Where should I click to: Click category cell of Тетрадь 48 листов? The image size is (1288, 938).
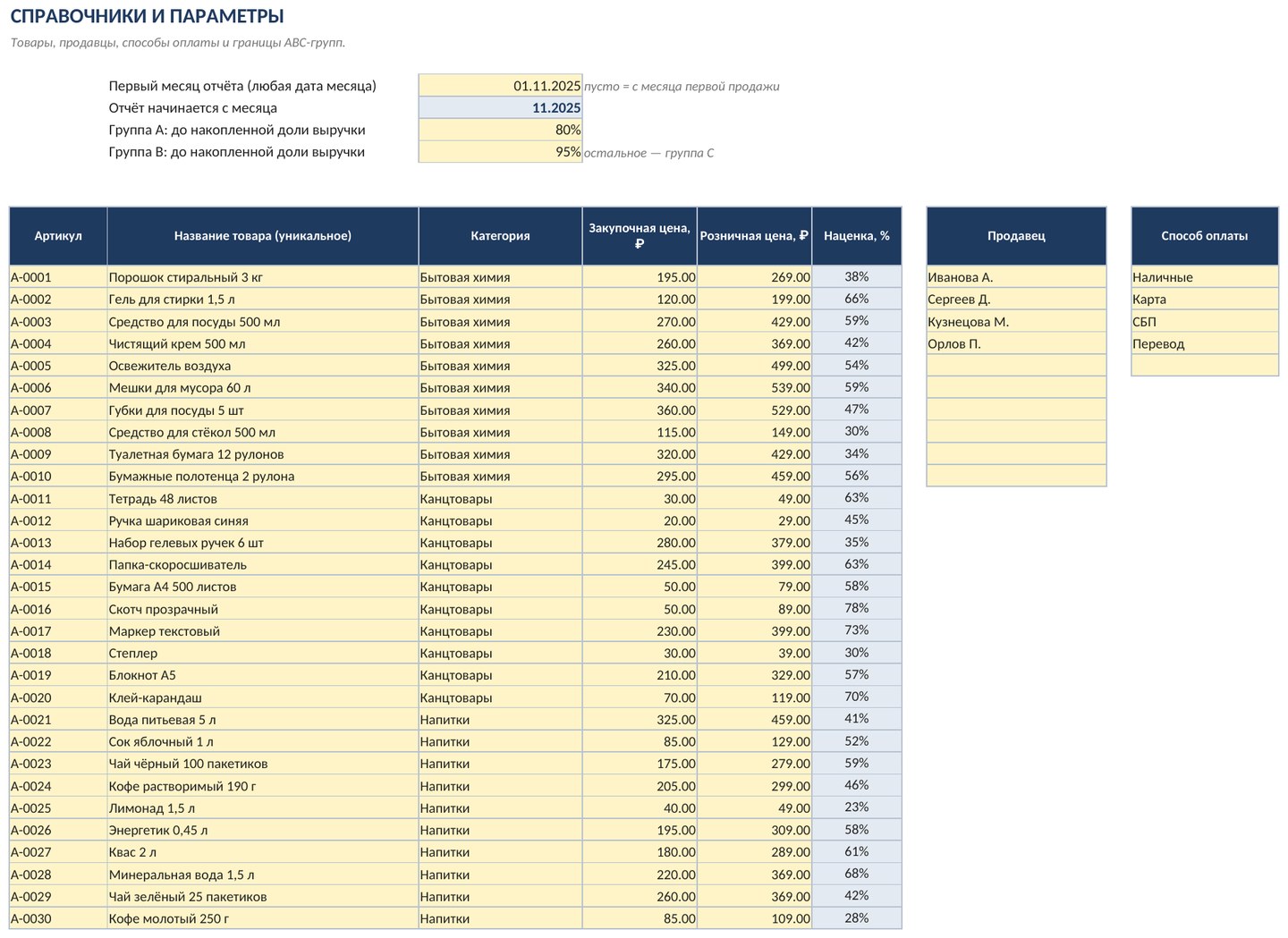(500, 499)
